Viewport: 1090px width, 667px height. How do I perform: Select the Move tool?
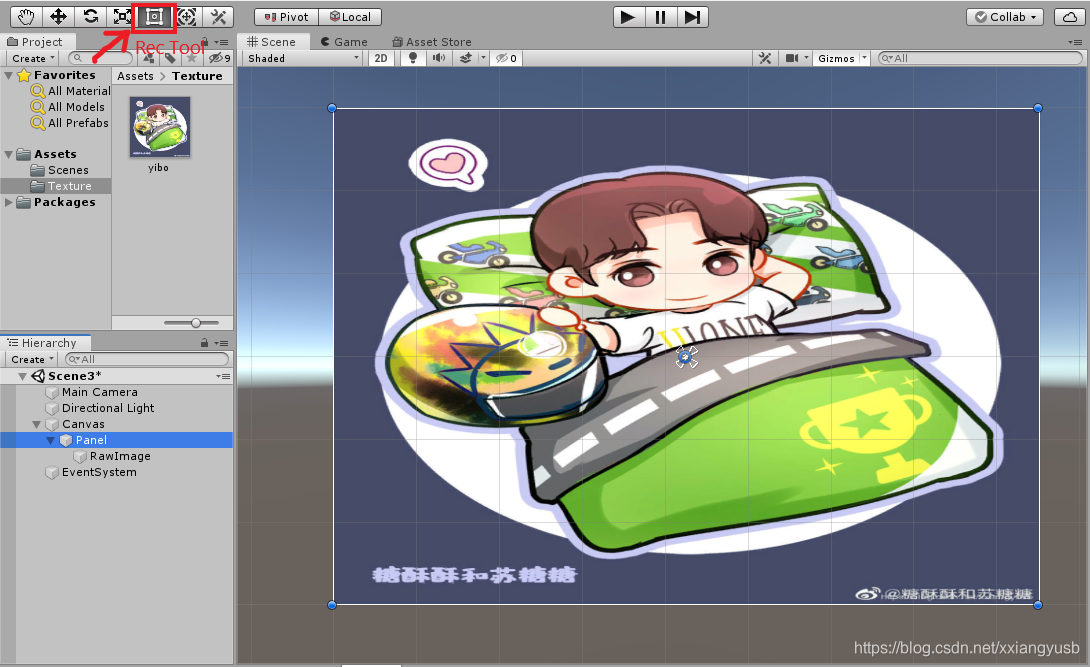point(58,17)
